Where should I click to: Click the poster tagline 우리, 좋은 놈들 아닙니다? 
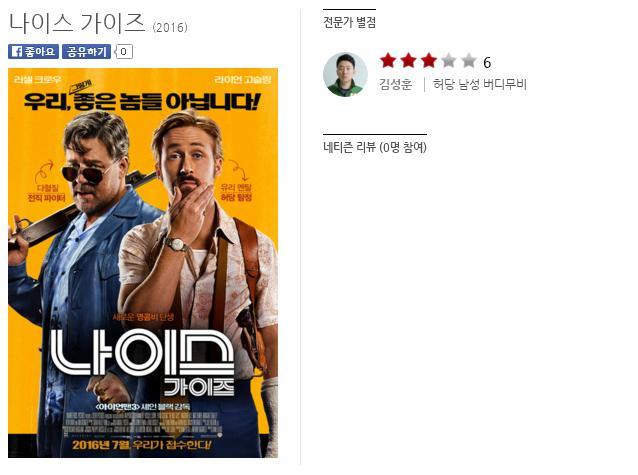pyautogui.click(x=141, y=101)
